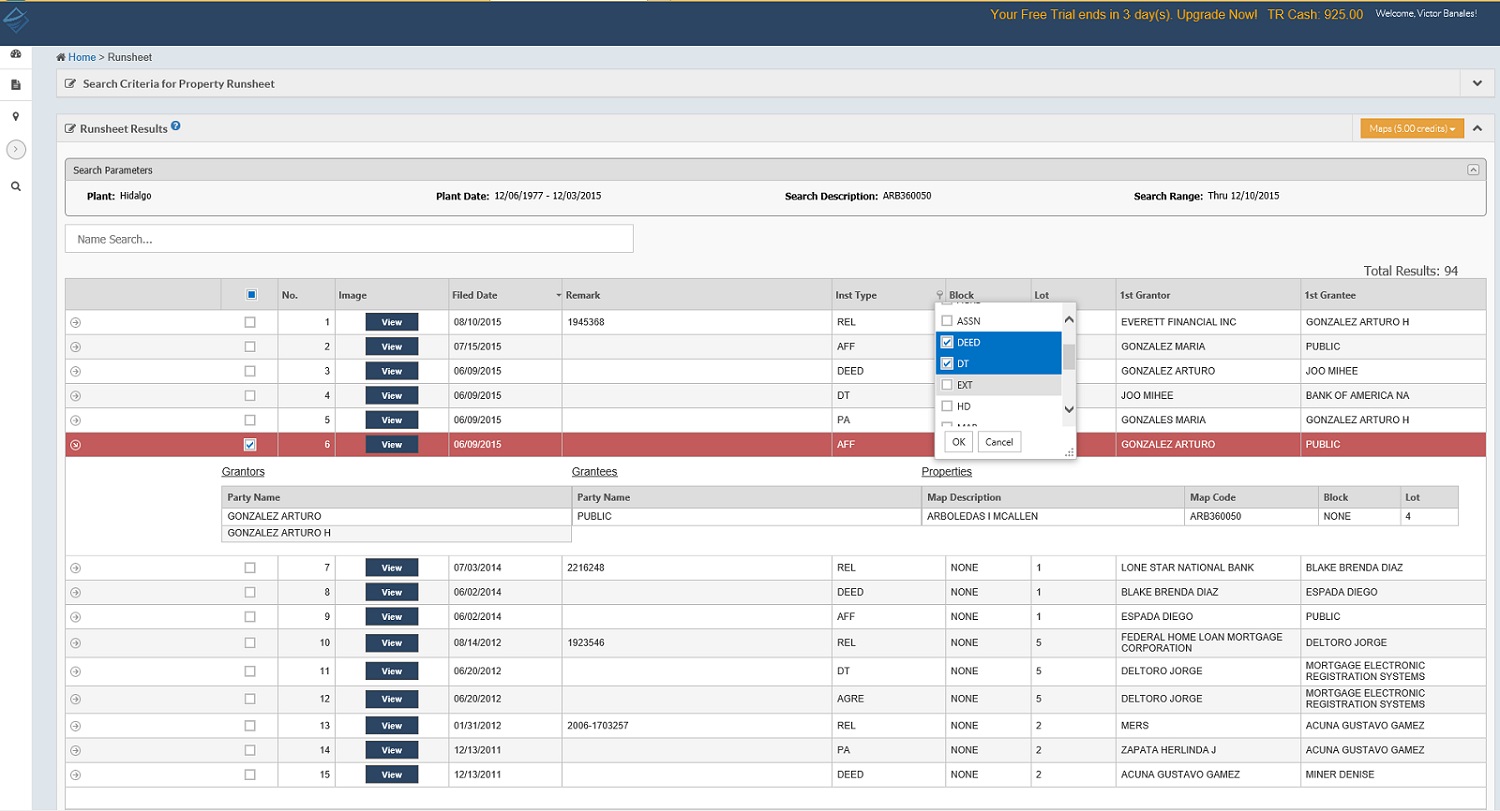Image resolution: width=1500 pixels, height=811 pixels.
Task: Select remark cell 2006-1703257
Action: (596, 726)
